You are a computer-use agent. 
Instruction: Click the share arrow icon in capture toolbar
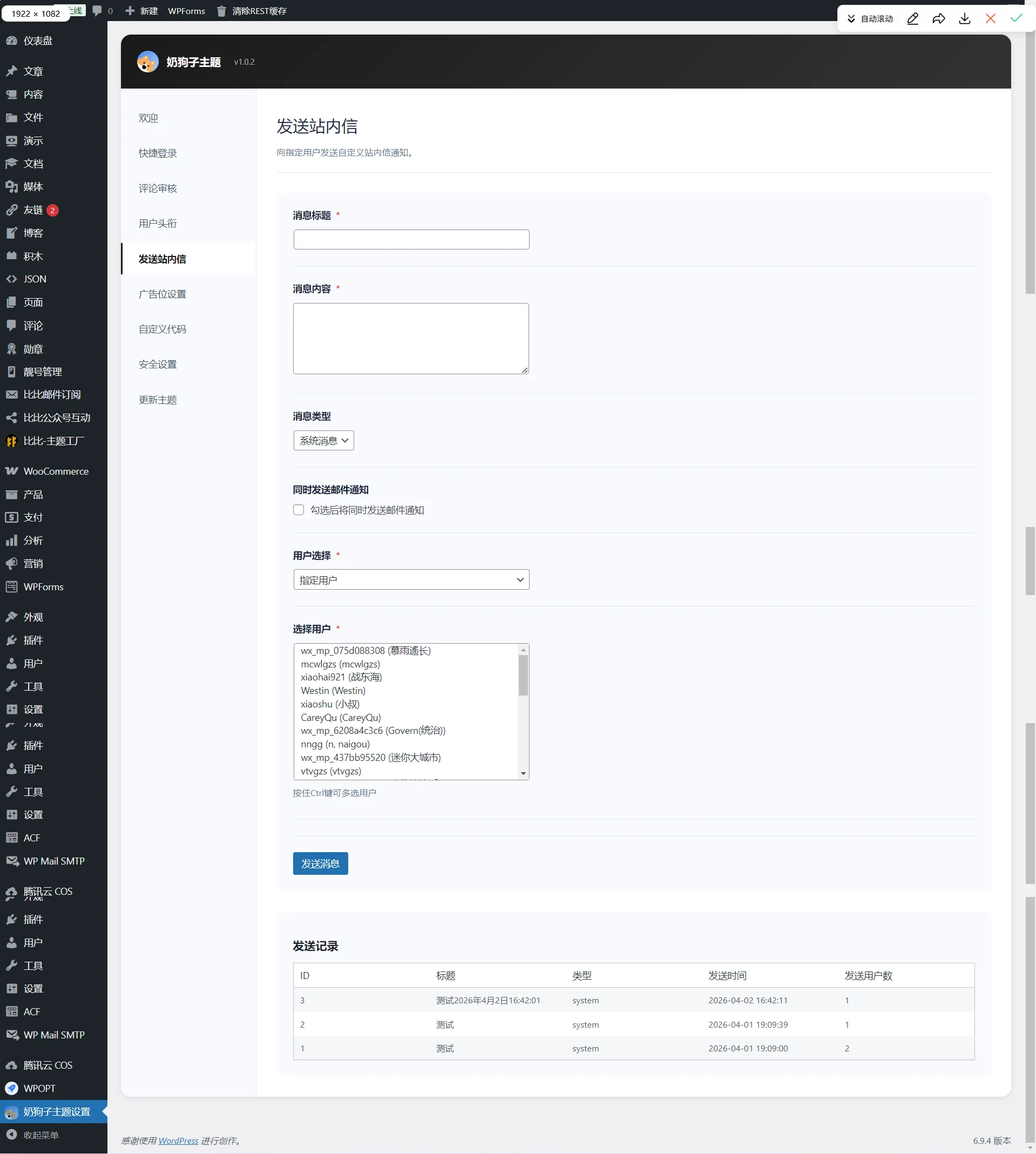(x=939, y=19)
